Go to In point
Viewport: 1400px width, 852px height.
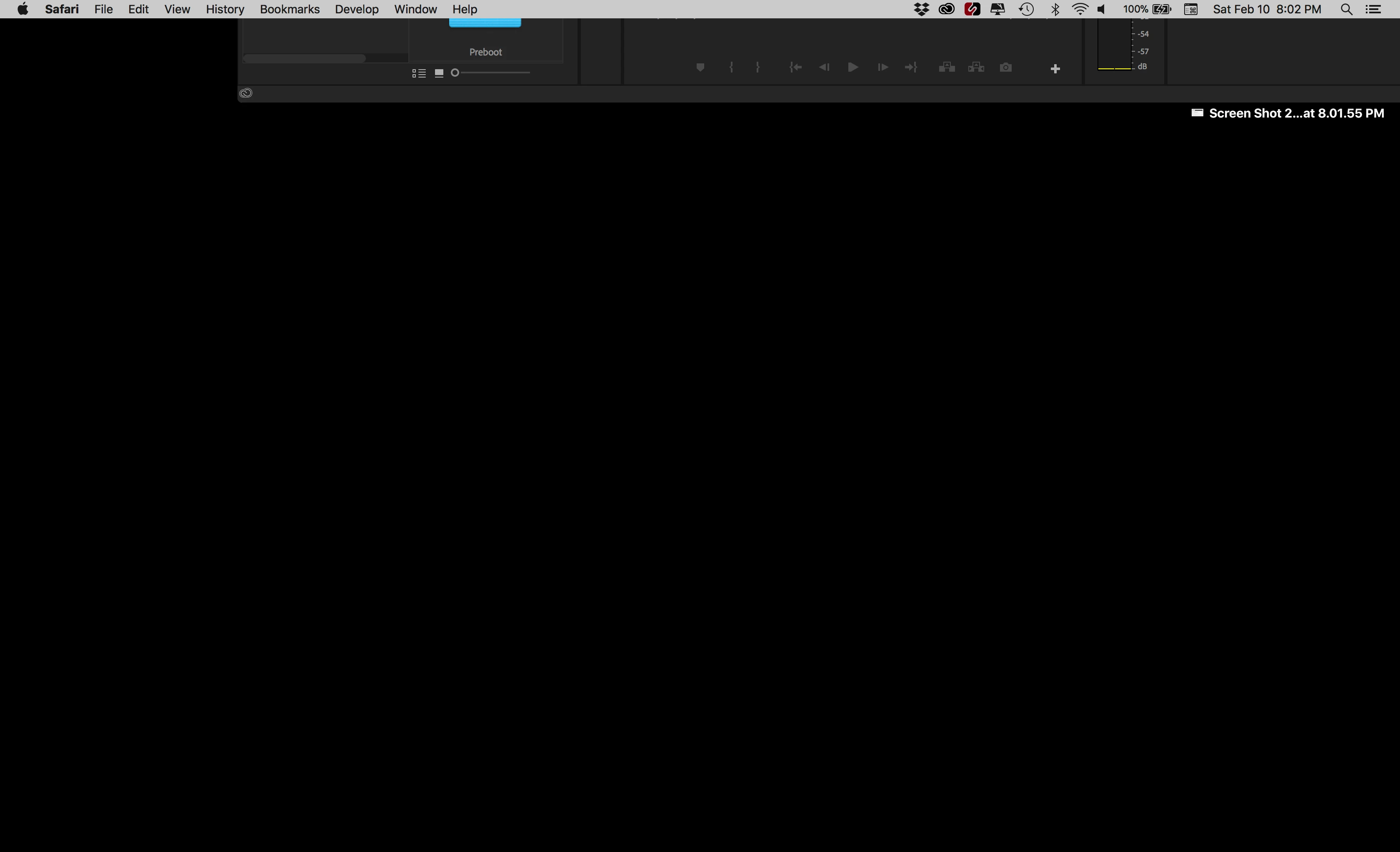[x=795, y=68]
